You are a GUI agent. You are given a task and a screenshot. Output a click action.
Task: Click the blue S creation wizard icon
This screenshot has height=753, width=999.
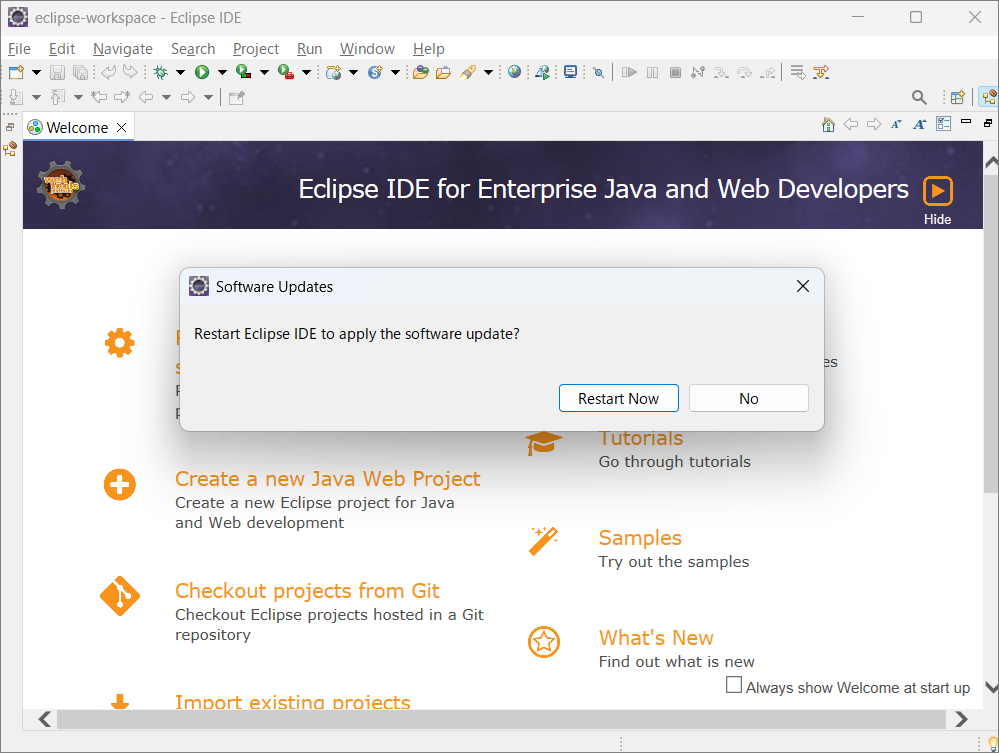click(375, 72)
